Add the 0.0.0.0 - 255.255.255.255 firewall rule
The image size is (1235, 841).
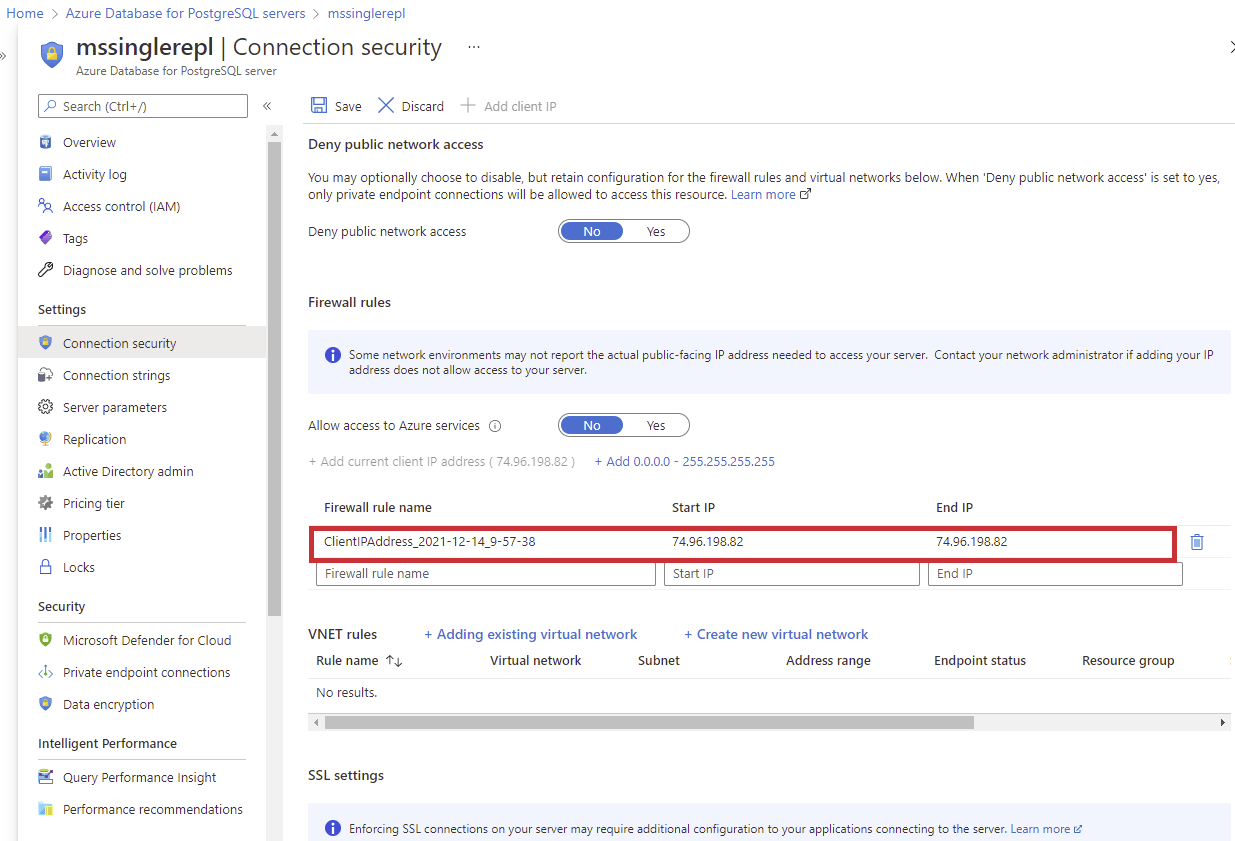pos(685,461)
